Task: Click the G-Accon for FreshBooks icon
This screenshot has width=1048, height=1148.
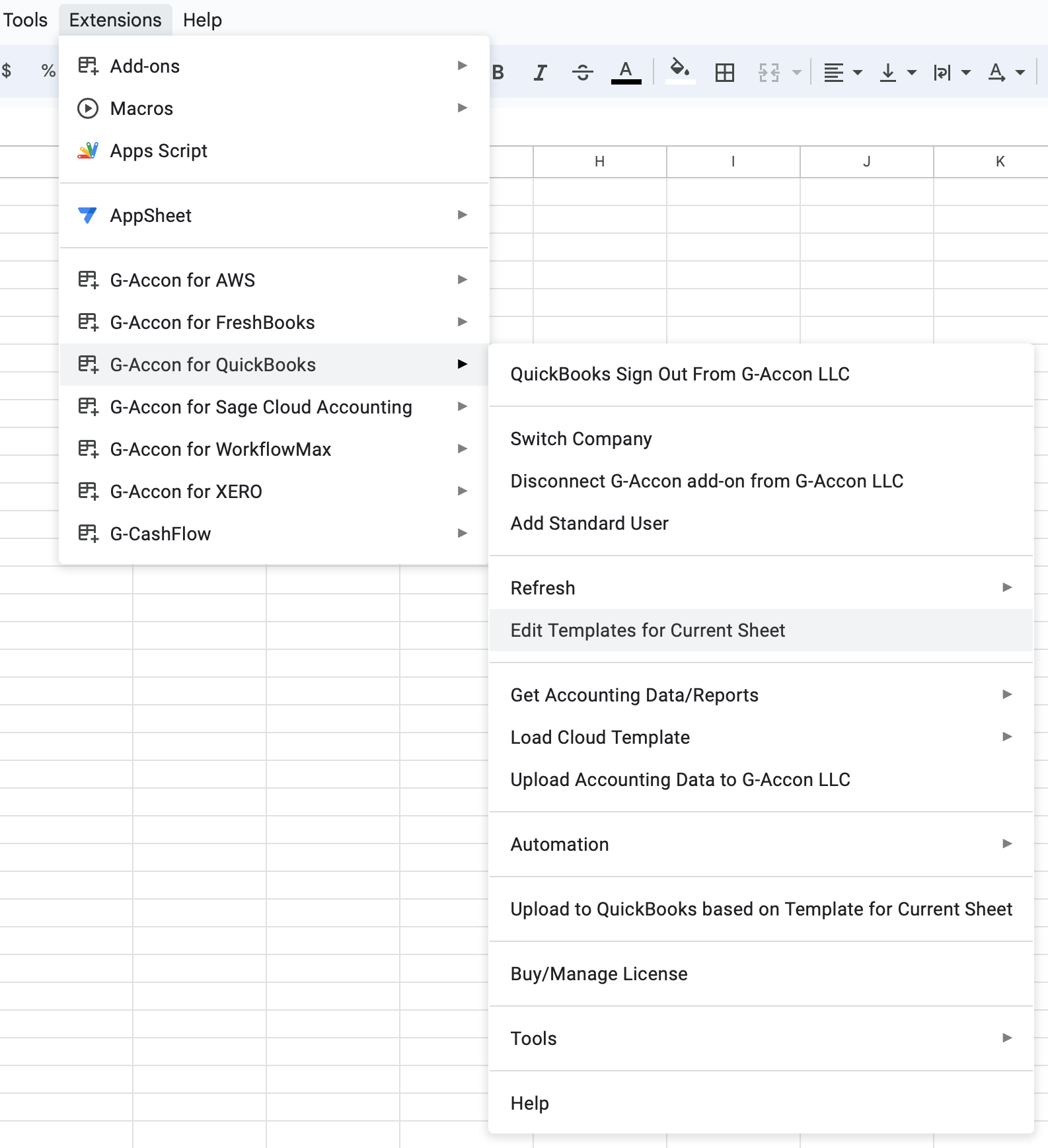Action: click(88, 322)
